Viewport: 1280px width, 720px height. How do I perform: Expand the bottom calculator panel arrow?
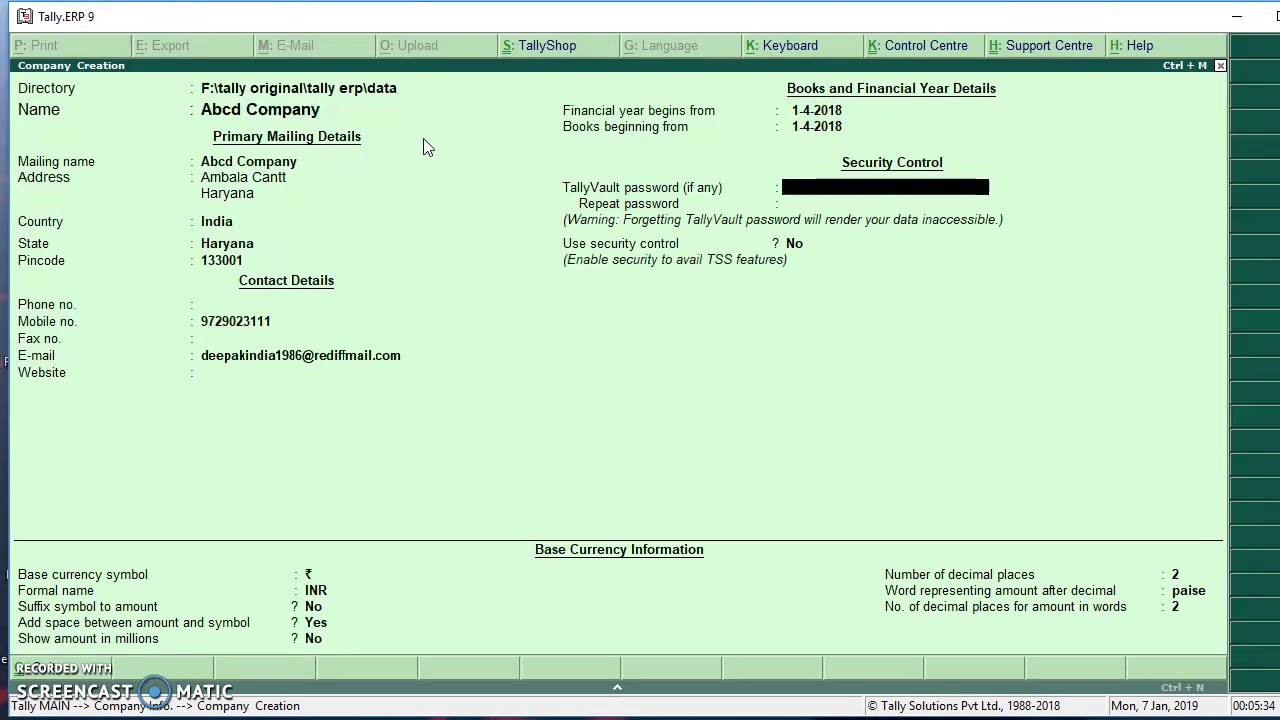(x=617, y=687)
